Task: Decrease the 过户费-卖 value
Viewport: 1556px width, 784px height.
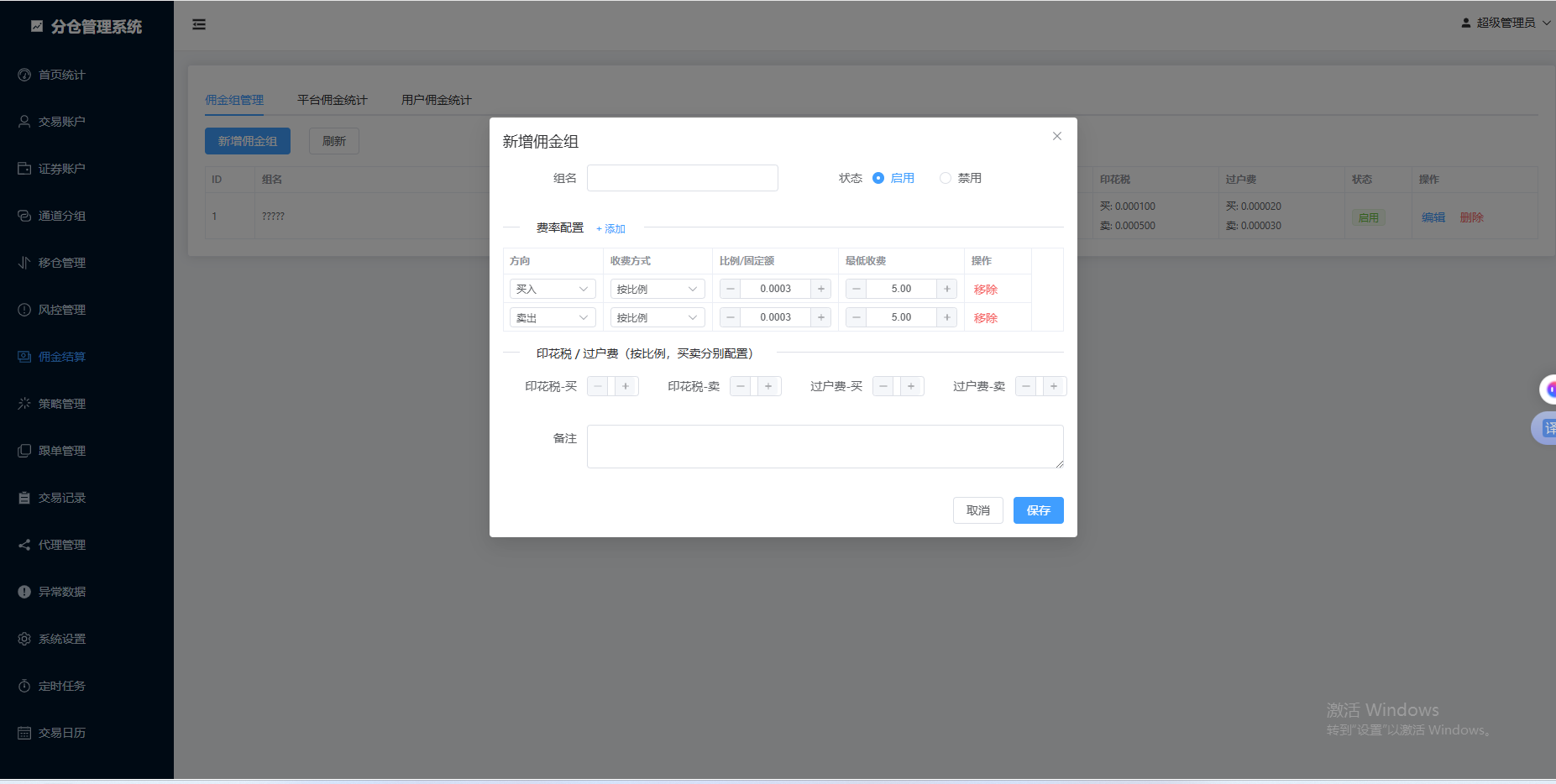Action: coord(1026,386)
